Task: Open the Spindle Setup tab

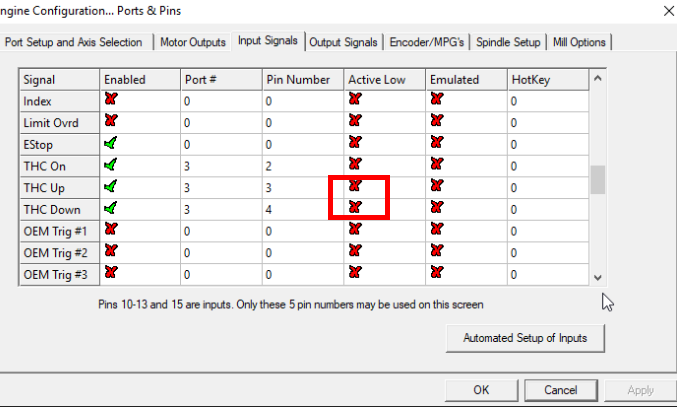Action: tap(507, 42)
